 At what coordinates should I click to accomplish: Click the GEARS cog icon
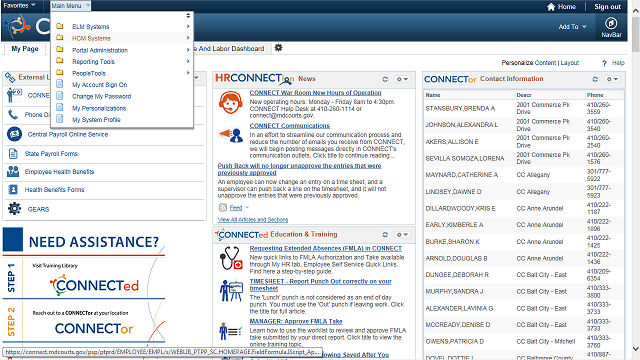click(x=14, y=209)
